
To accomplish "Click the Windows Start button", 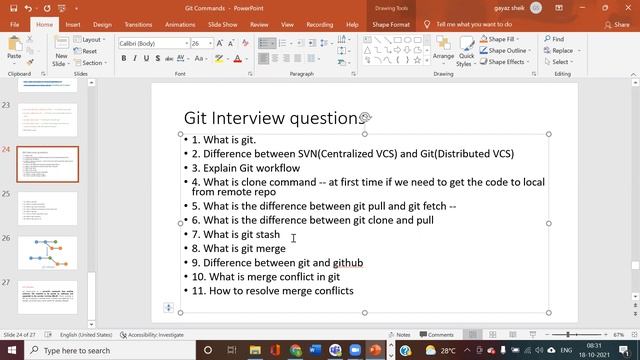I will [12, 350].
